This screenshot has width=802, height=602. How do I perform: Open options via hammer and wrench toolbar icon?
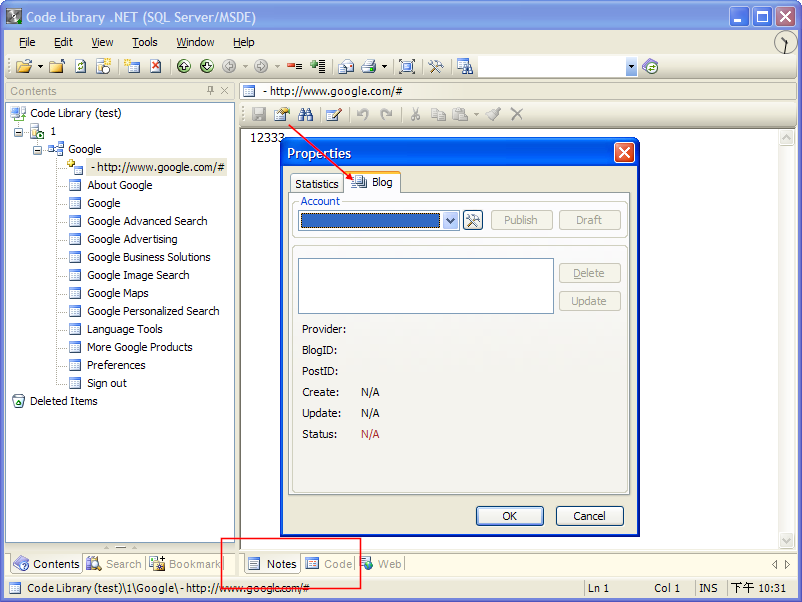436,66
